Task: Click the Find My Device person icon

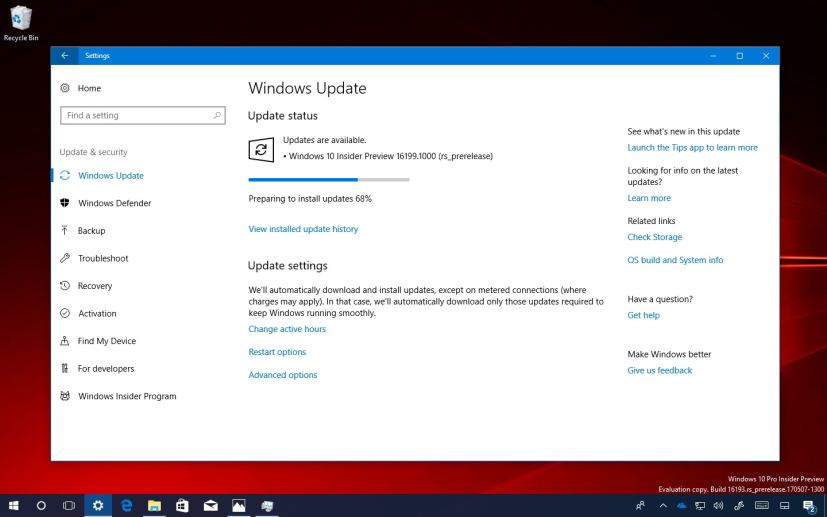Action: click(64, 341)
